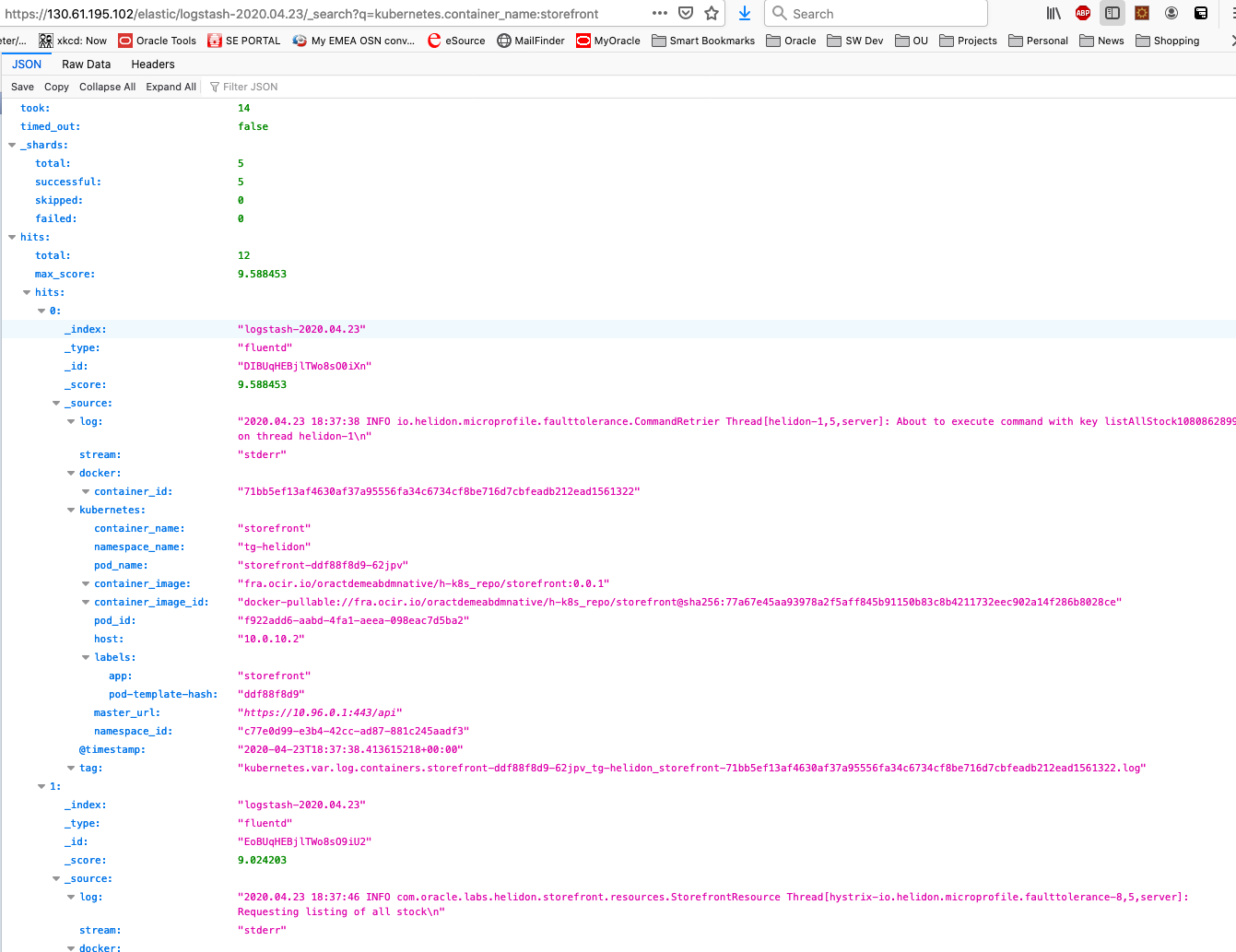
Task: Collapse the kubernetes node
Action: [71, 511]
